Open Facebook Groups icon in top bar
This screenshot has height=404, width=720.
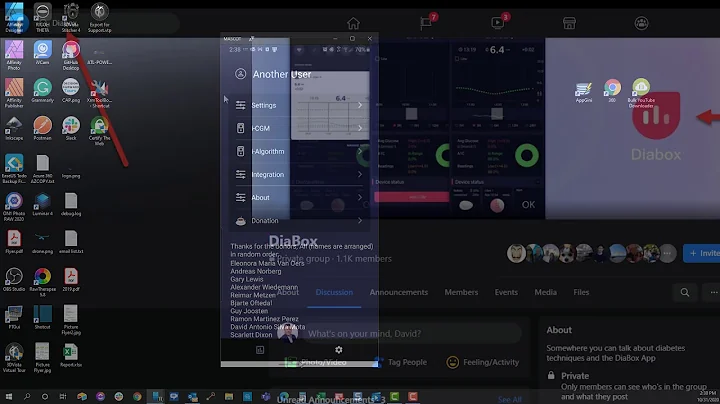(x=641, y=23)
